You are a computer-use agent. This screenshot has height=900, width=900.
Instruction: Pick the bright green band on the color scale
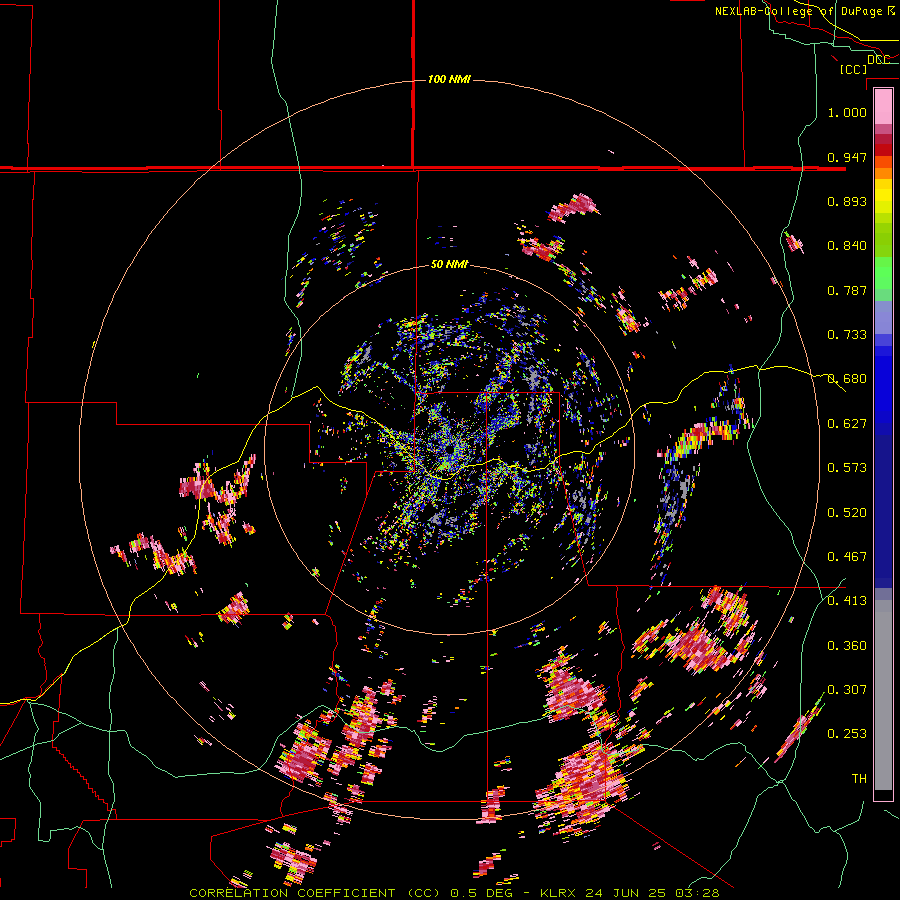point(883,273)
